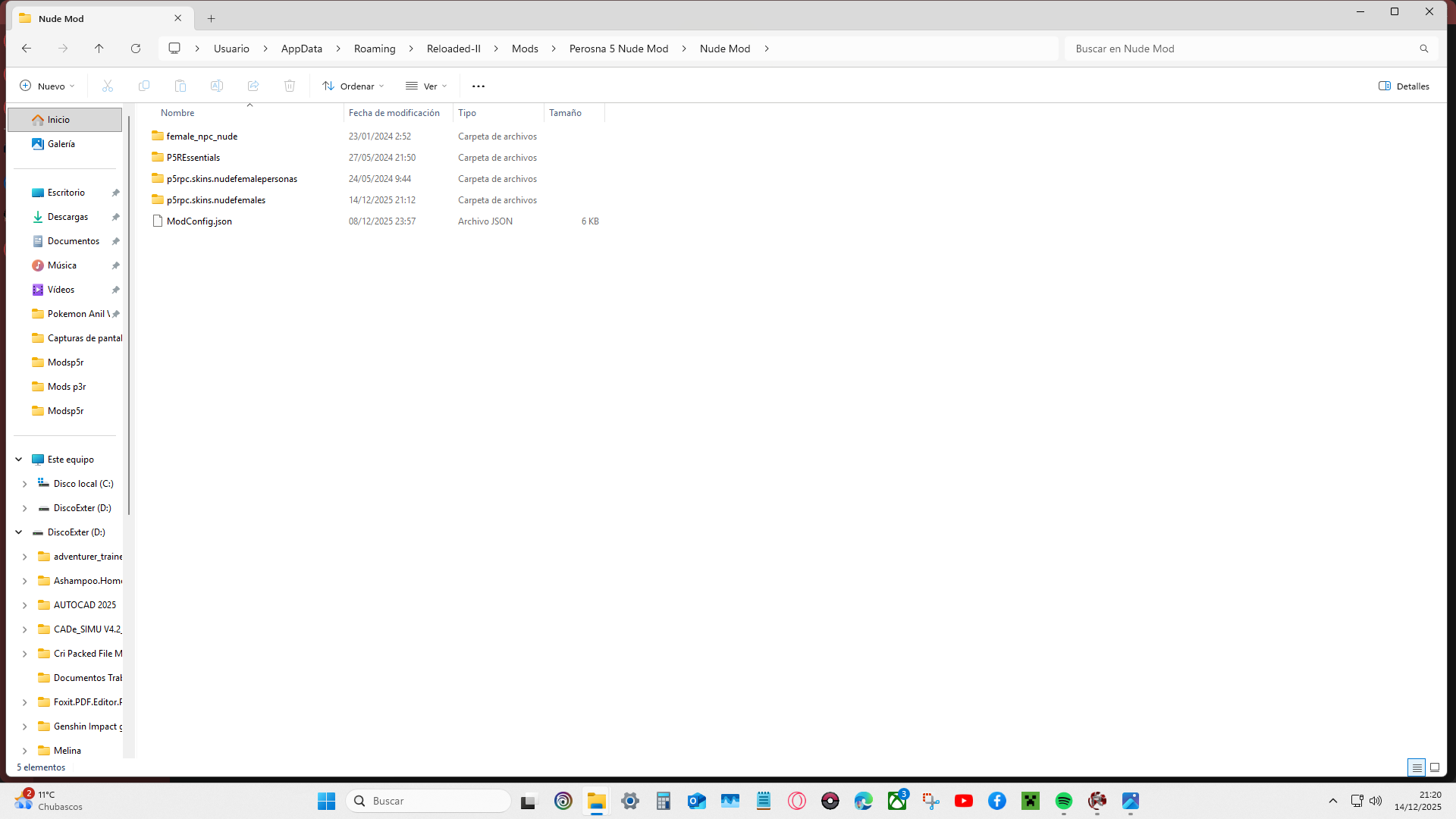Click the Paste clipboard icon in toolbar
The width and height of the screenshot is (1456, 819).
(x=180, y=86)
